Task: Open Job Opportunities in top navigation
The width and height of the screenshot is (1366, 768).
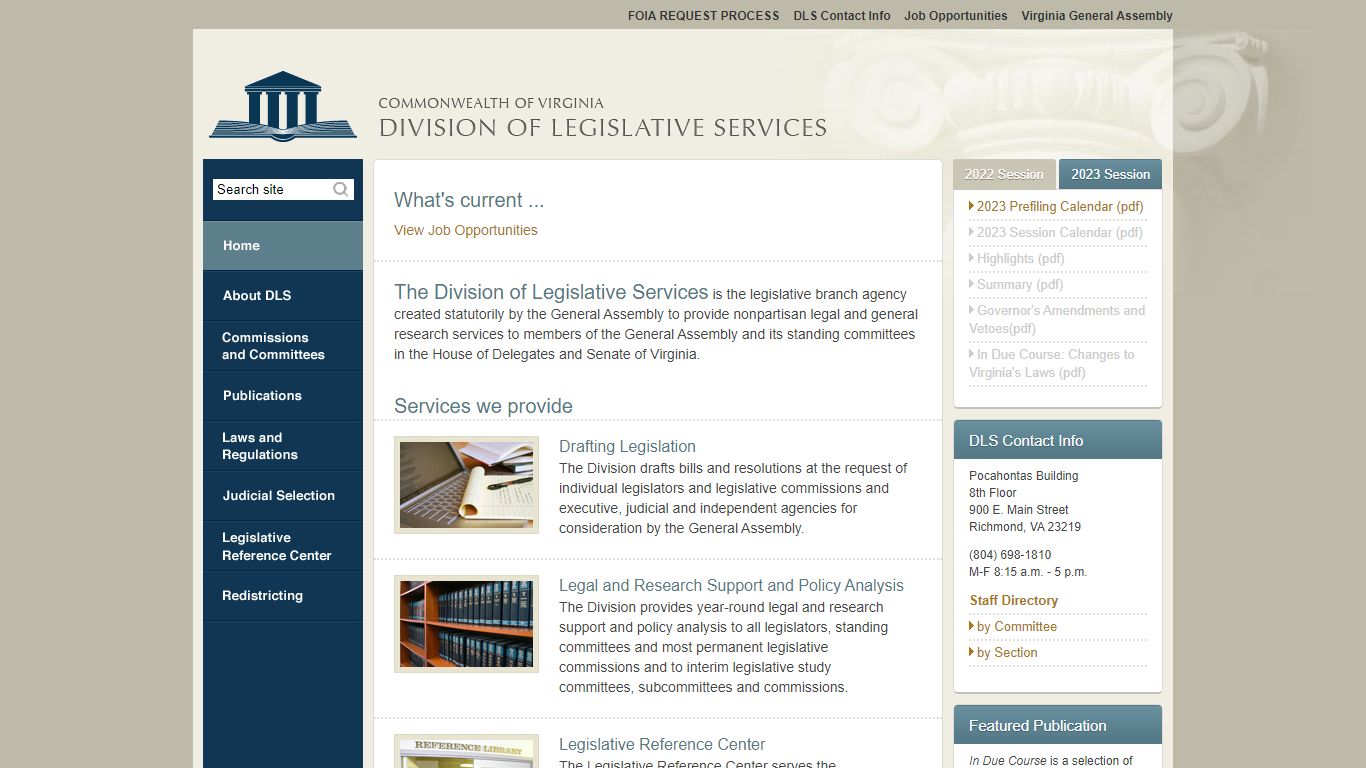Action: pos(956,16)
